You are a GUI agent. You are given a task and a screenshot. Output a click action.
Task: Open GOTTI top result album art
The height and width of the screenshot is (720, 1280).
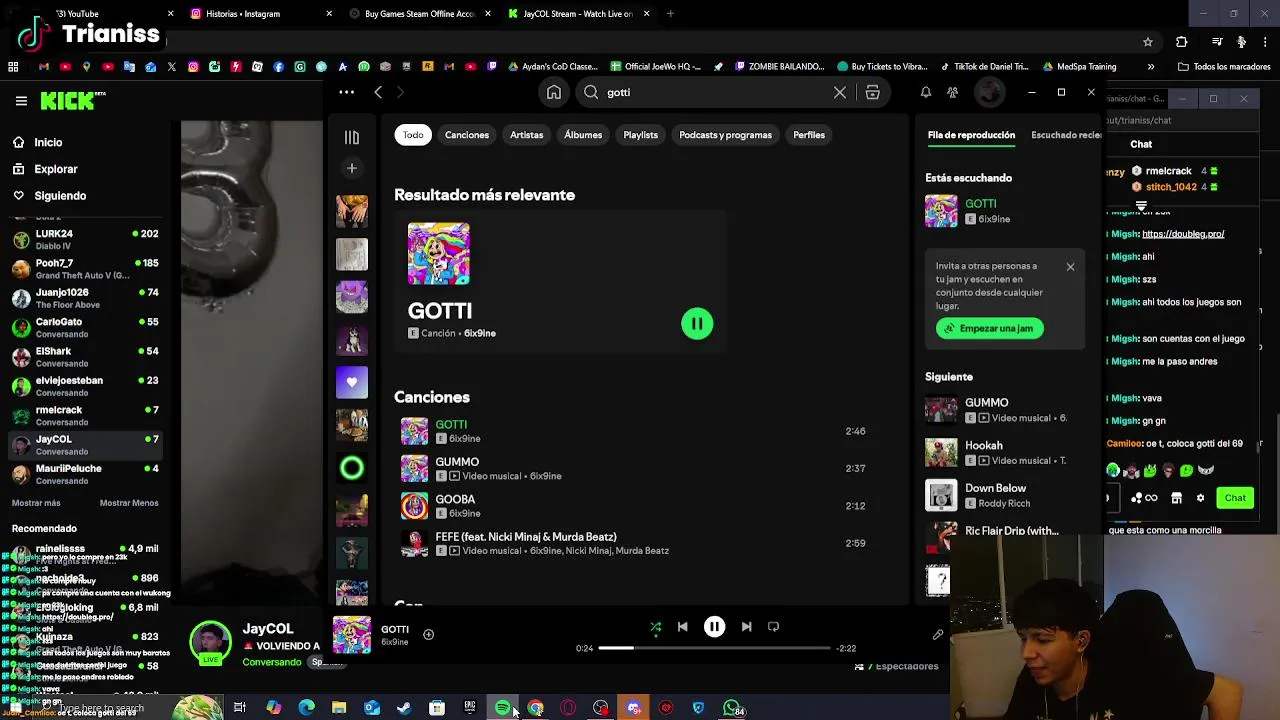(x=439, y=254)
